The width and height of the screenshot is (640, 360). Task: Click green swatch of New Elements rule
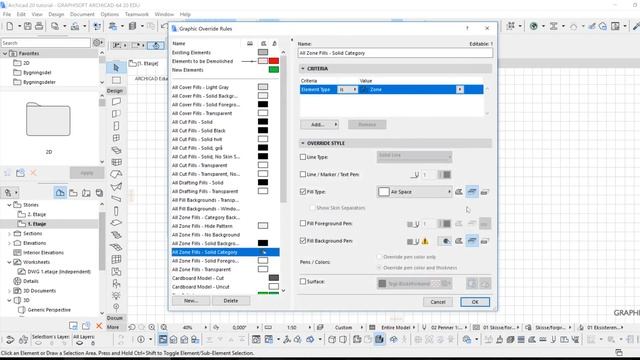coord(274,70)
